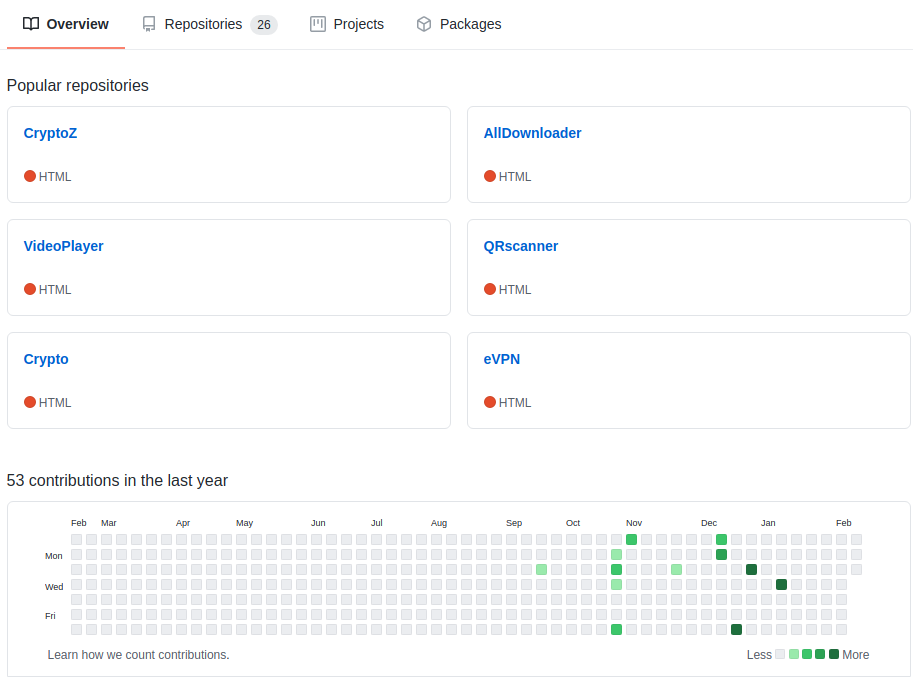
Task: Click the darkest green legend swatch
Action: point(834,654)
